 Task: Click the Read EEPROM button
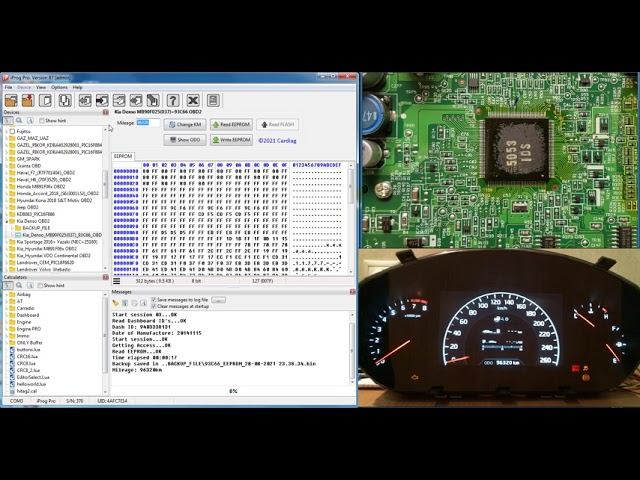pos(231,124)
